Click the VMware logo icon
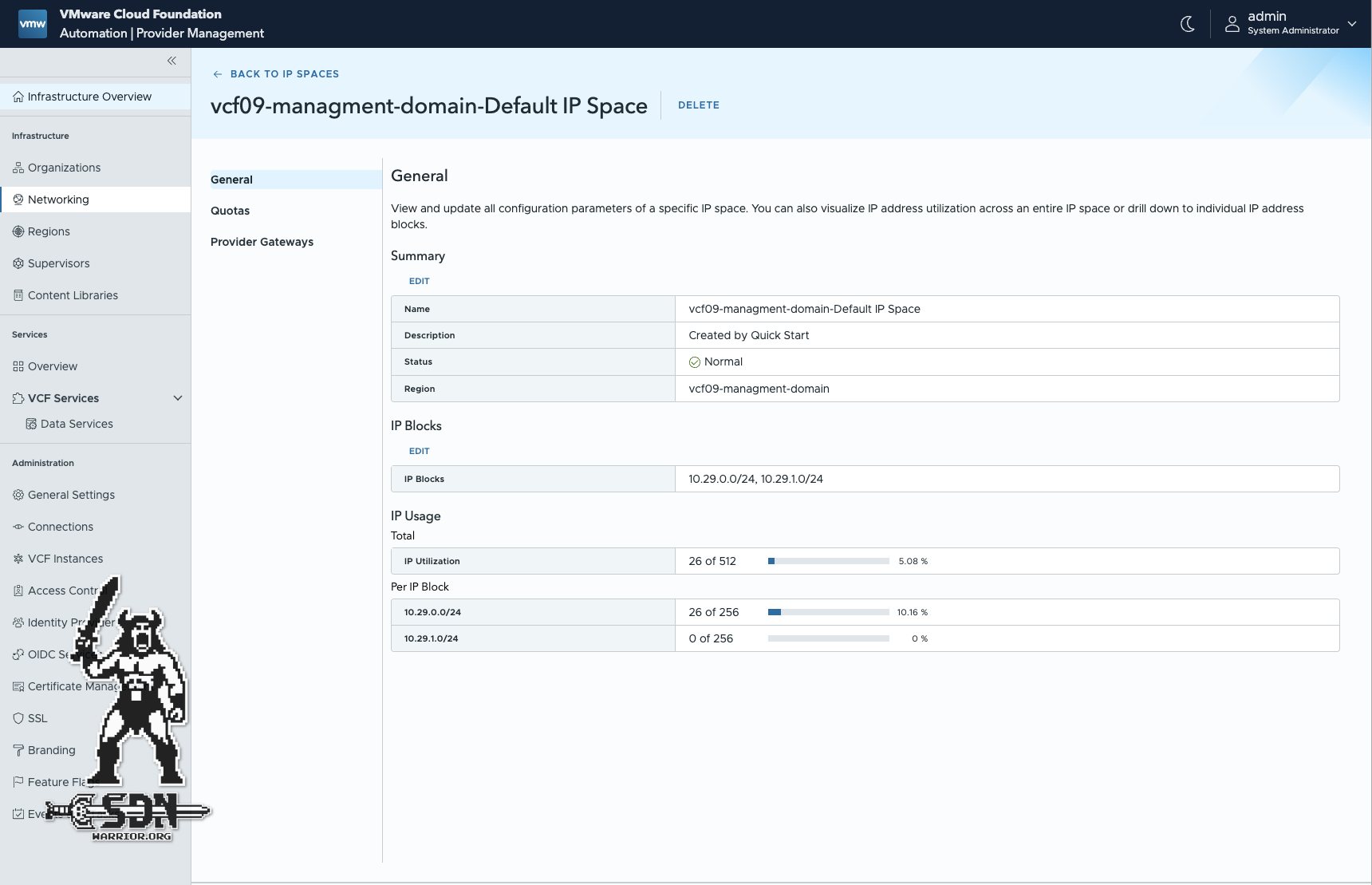The width and height of the screenshot is (1372, 885). click(33, 24)
